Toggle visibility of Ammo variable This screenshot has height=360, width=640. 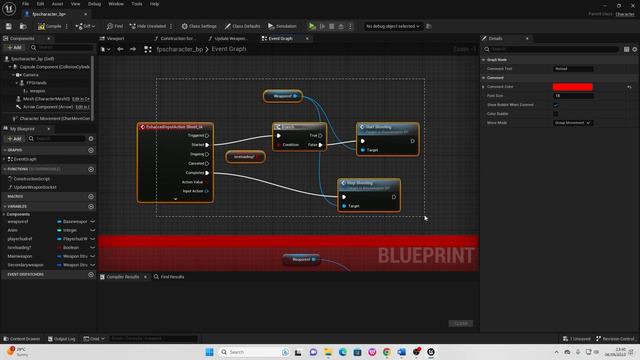93,230
